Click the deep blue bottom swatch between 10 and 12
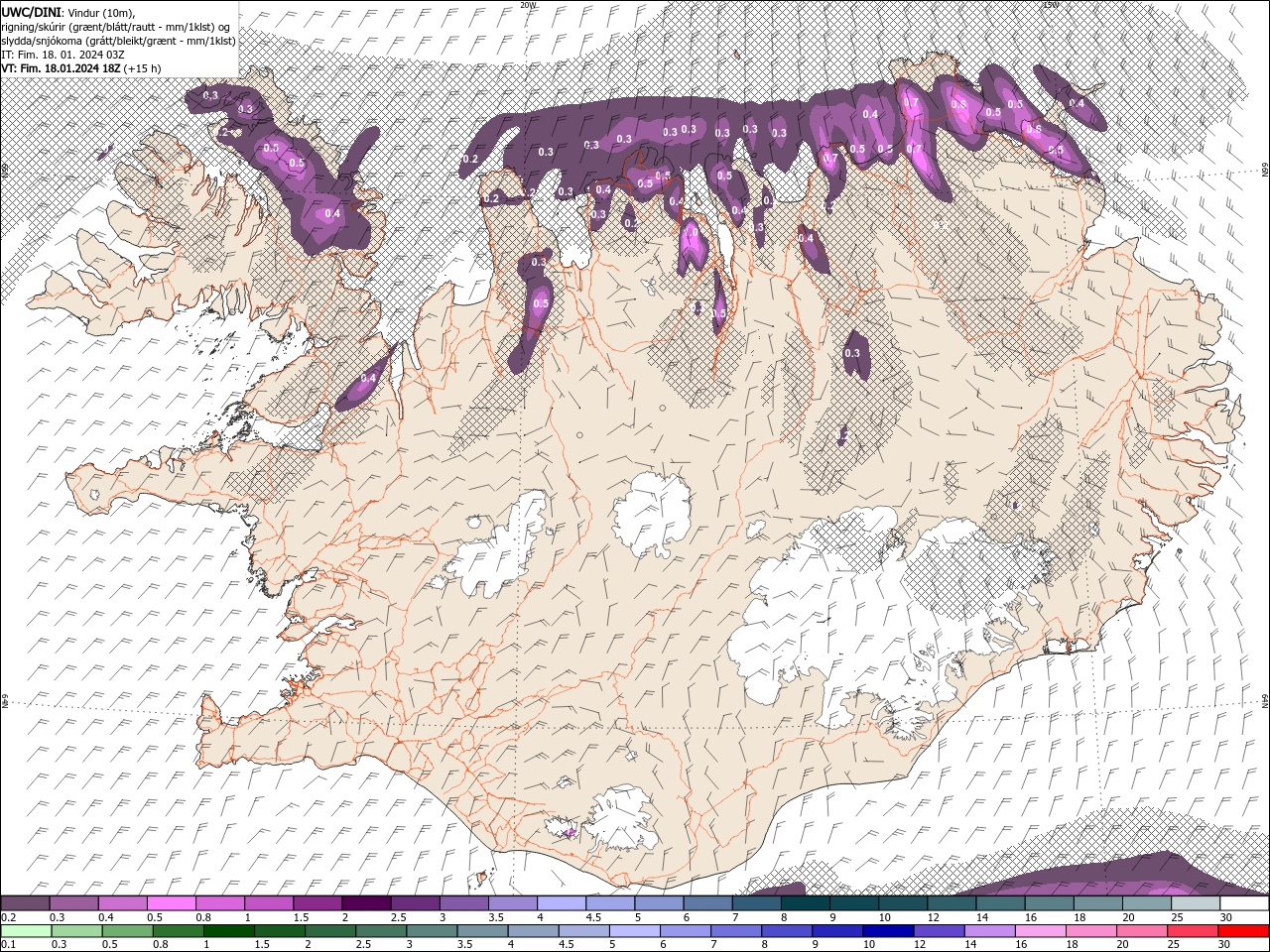This screenshot has height=952, width=1270. click(888, 931)
